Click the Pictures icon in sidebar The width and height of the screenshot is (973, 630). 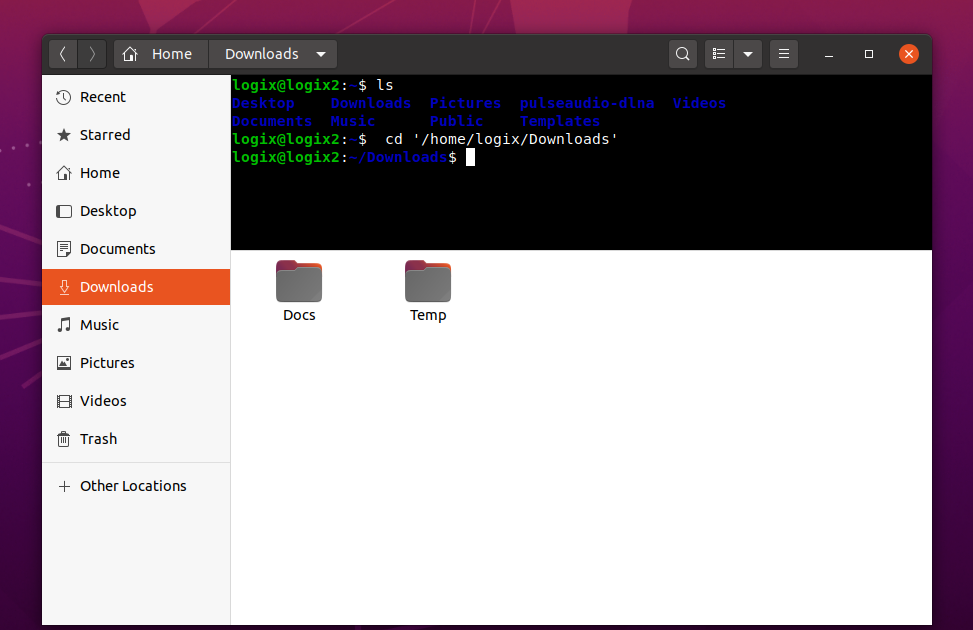63,362
